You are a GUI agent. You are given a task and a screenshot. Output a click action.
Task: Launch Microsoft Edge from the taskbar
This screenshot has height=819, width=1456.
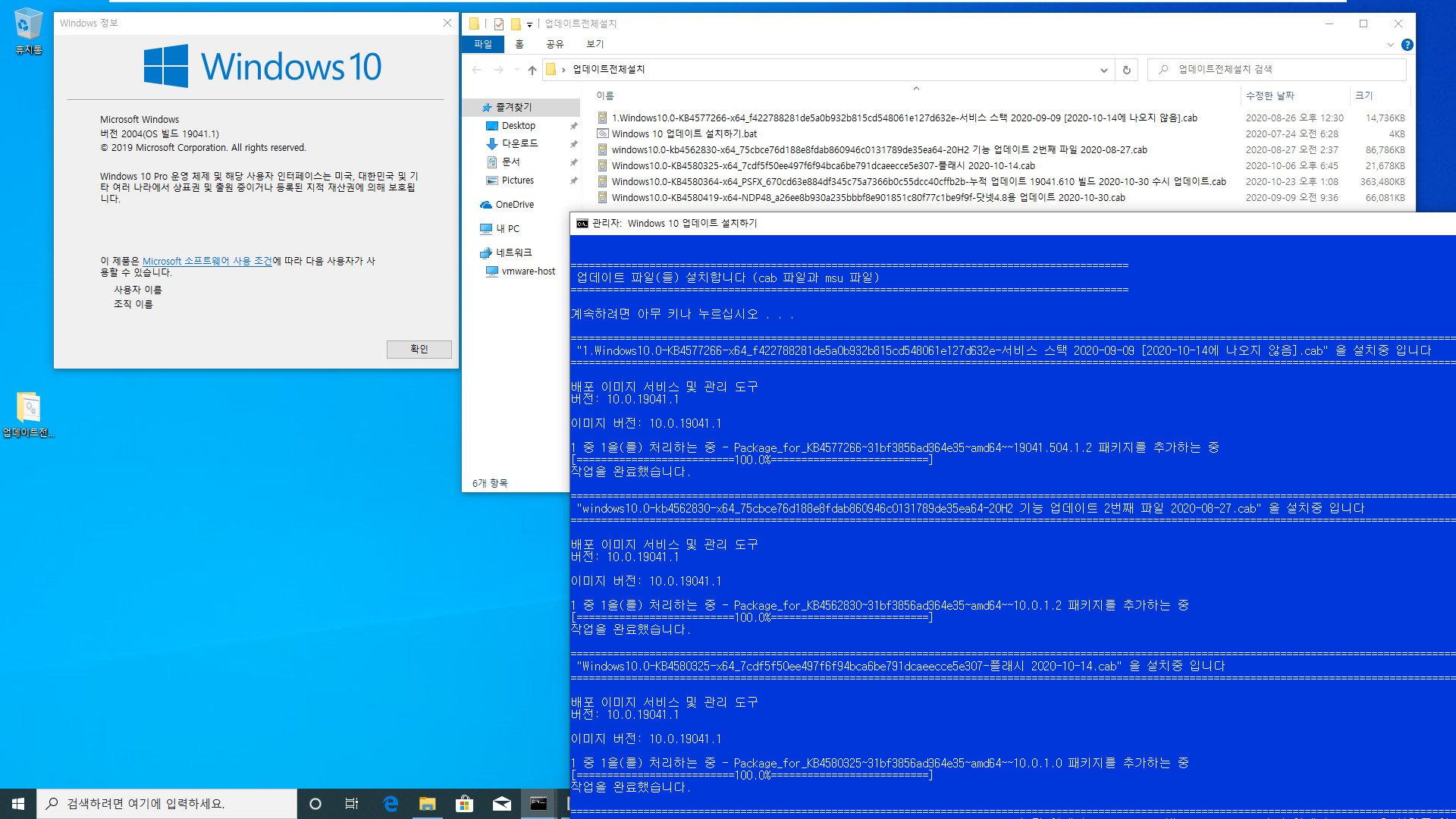[391, 804]
